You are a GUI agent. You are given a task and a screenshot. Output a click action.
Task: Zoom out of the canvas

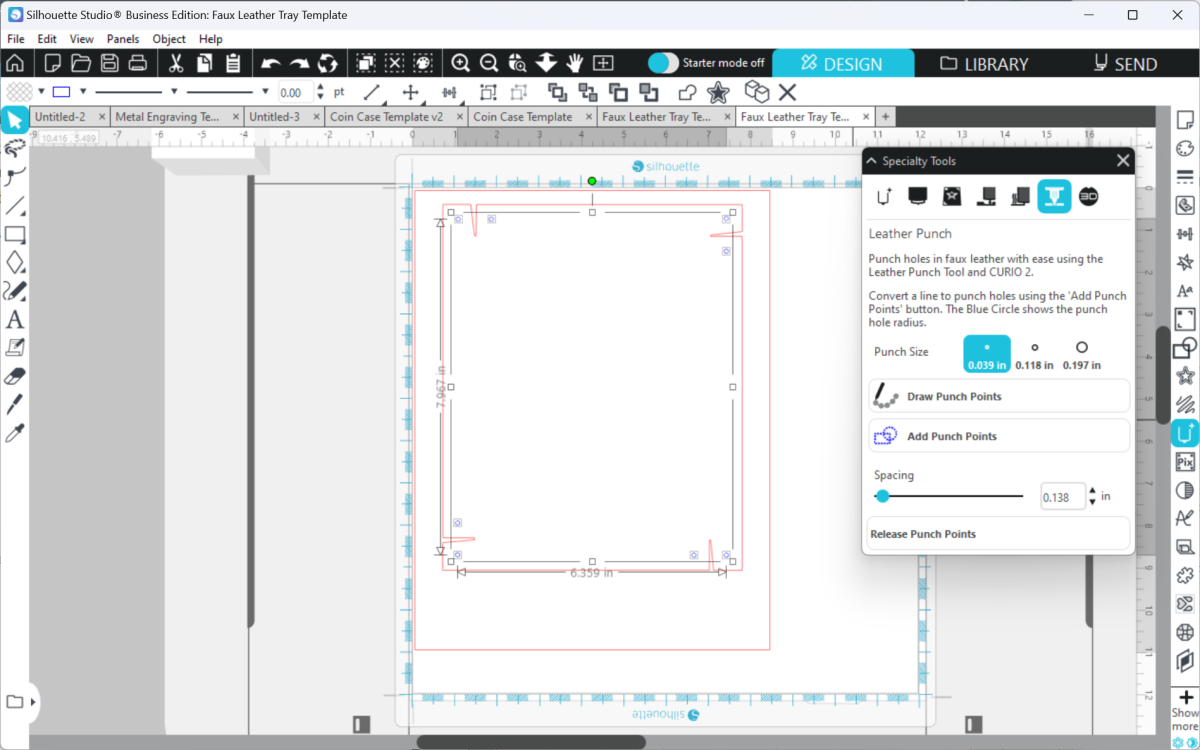pyautogui.click(x=489, y=63)
